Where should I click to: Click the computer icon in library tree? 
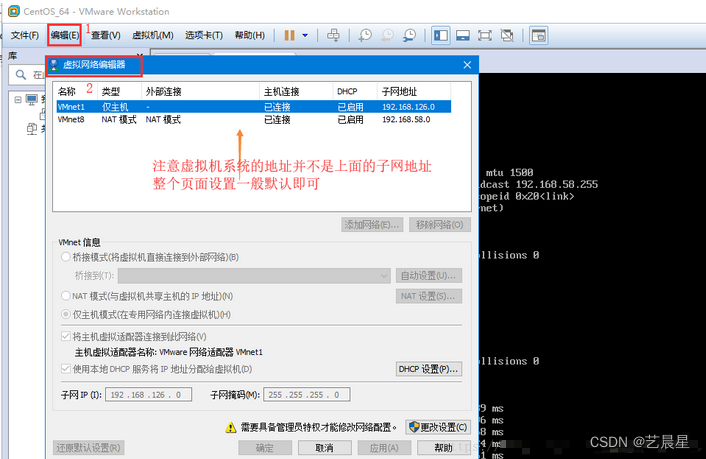click(x=32, y=100)
